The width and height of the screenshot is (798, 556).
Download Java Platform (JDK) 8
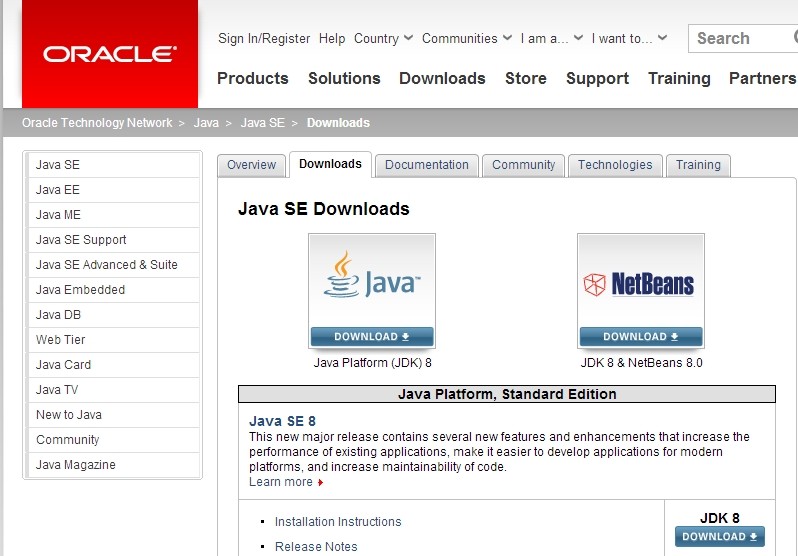click(372, 337)
